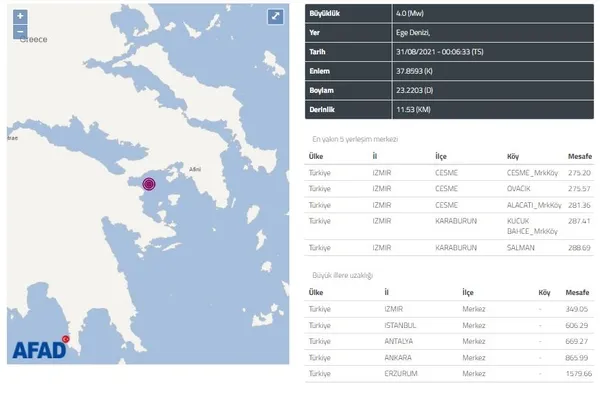Click the Enlem row label
600x405 pixels.
click(x=320, y=71)
